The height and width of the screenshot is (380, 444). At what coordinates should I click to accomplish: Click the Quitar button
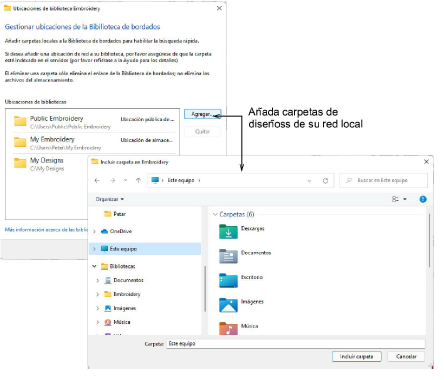[202, 132]
